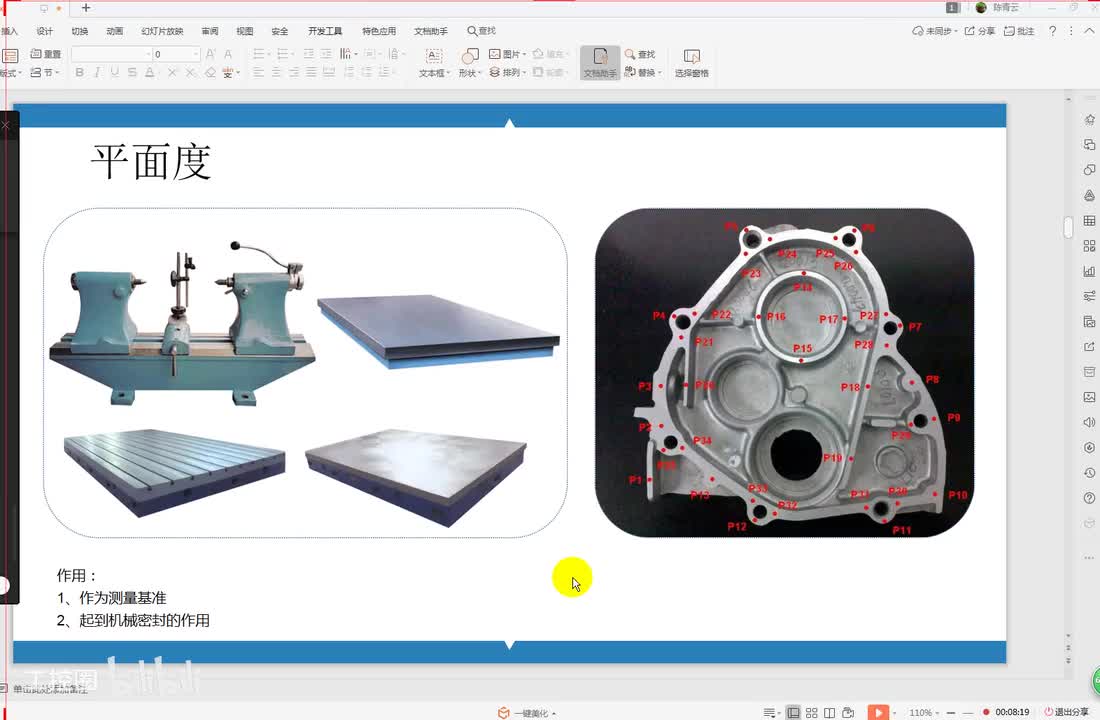The height and width of the screenshot is (720, 1100).
Task: Increase font size with the large A icon
Action: (210, 54)
